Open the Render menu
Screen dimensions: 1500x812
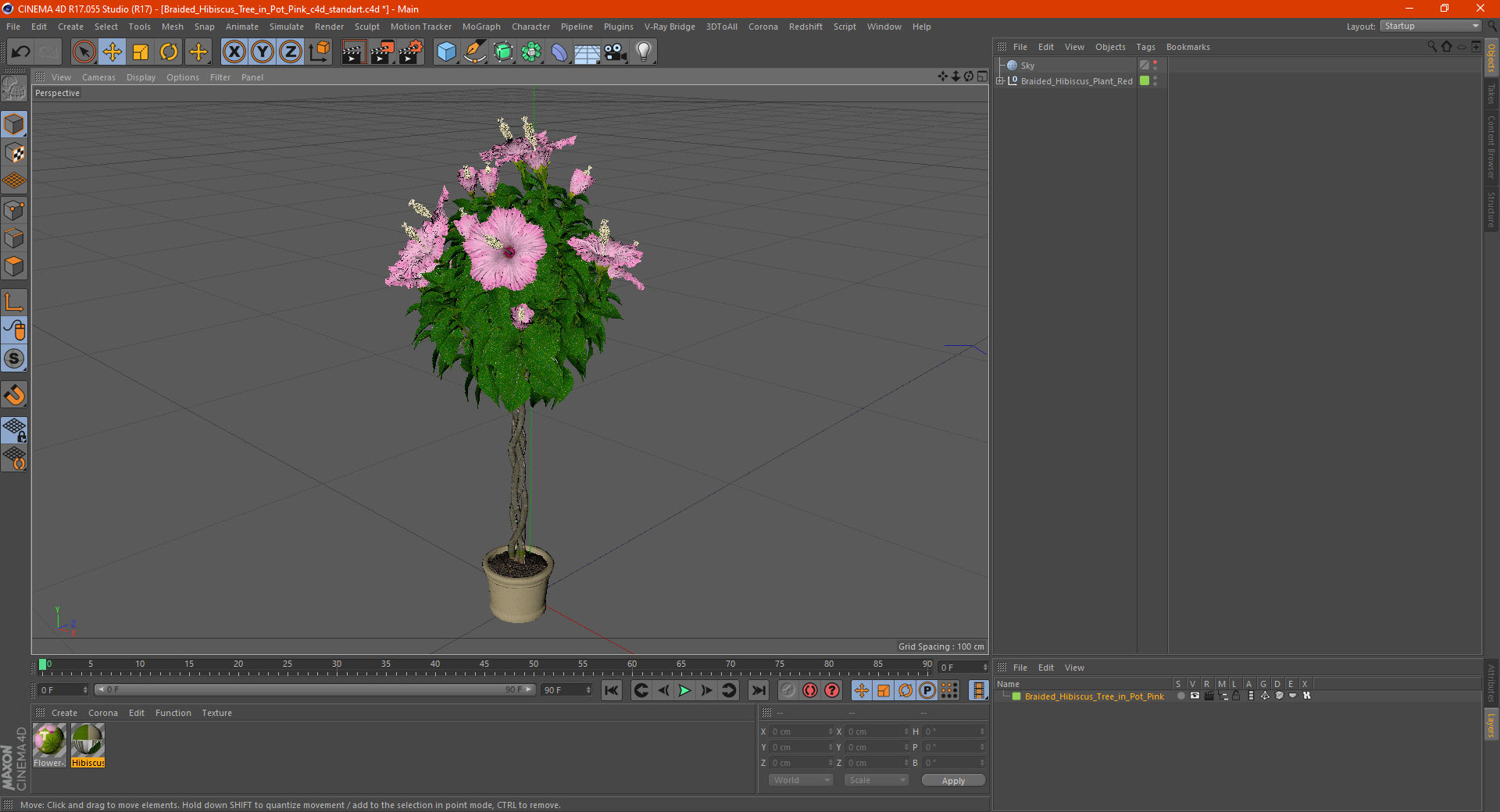(x=329, y=27)
